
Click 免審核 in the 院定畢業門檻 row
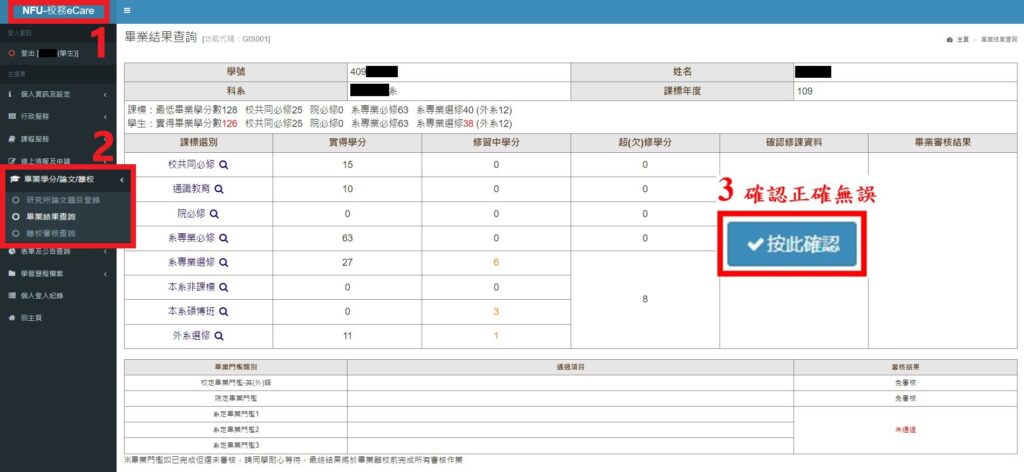[x=905, y=398]
